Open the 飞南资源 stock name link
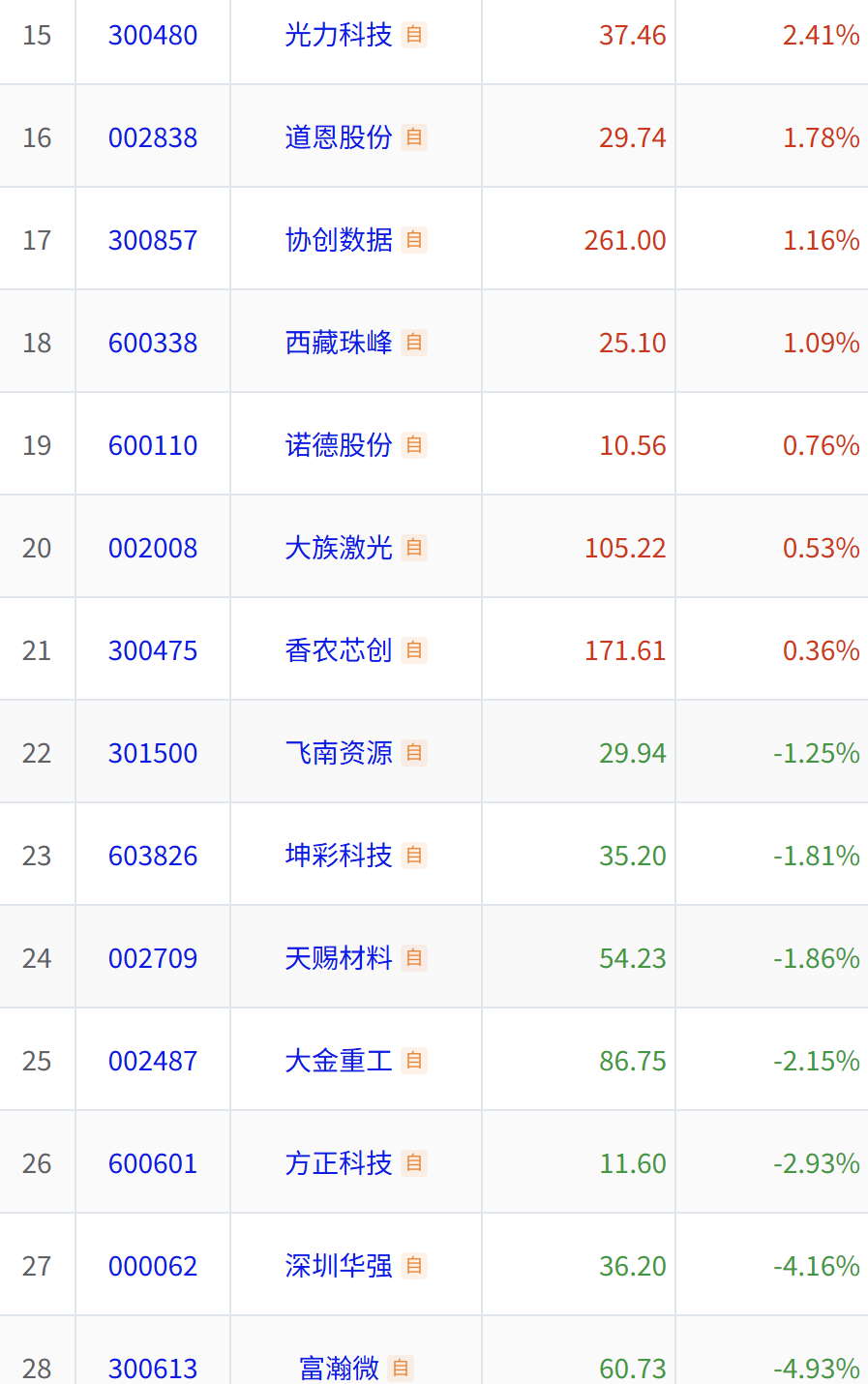Screen dimensions: 868x1384 (339, 753)
